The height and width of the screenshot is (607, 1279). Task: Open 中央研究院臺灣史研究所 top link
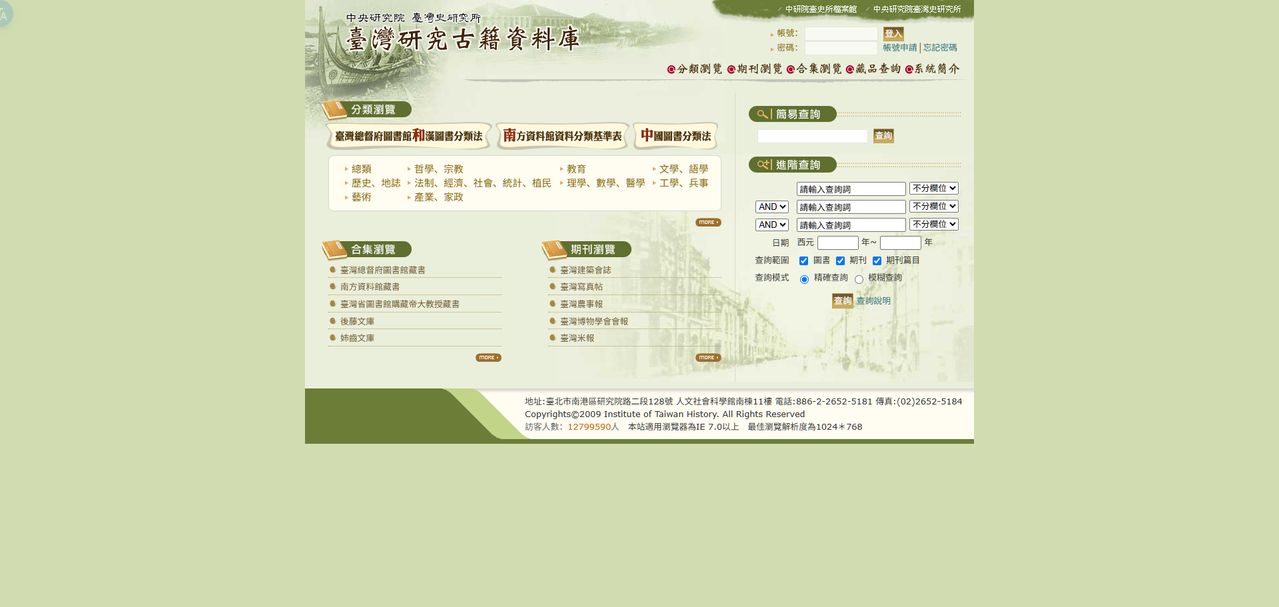[x=917, y=9]
